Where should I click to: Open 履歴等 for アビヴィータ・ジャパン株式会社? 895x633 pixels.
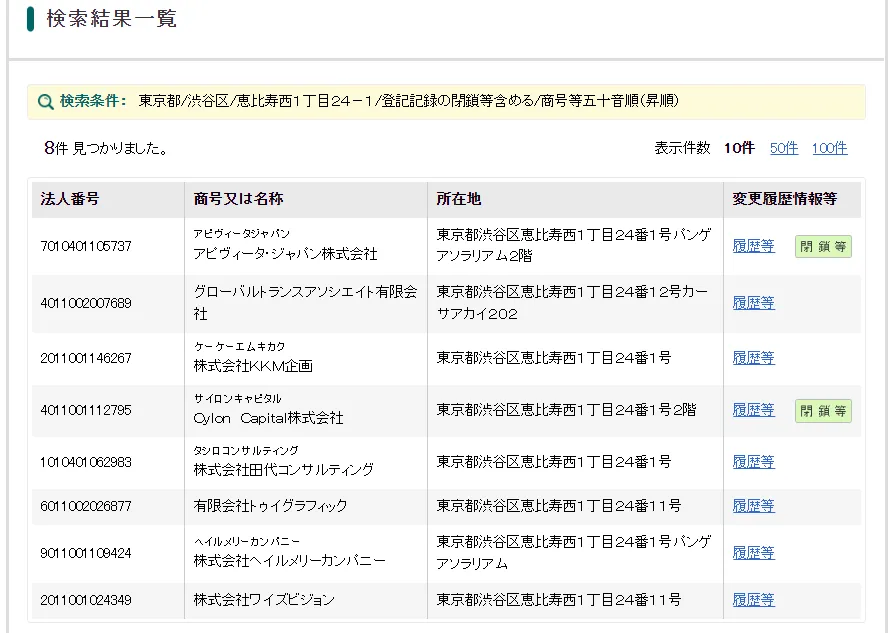pyautogui.click(x=753, y=246)
